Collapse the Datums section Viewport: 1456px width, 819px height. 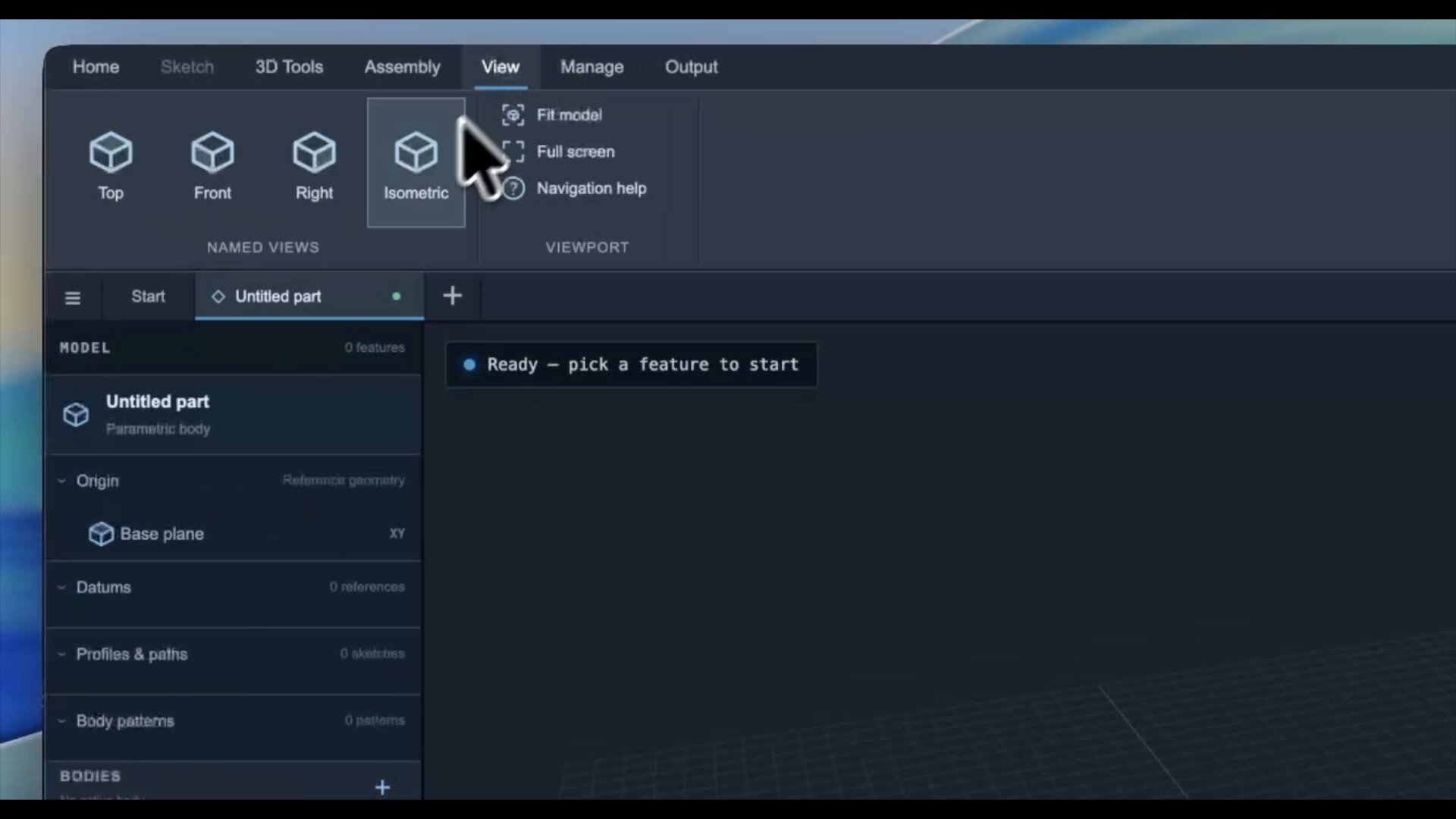(x=61, y=587)
